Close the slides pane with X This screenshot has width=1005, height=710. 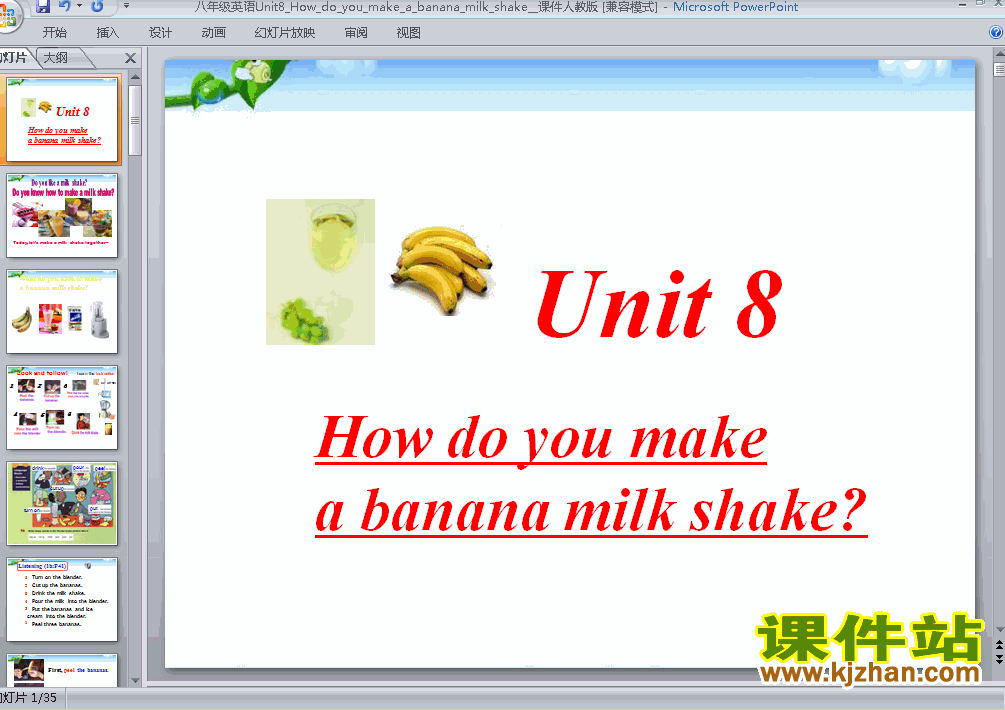click(131, 58)
